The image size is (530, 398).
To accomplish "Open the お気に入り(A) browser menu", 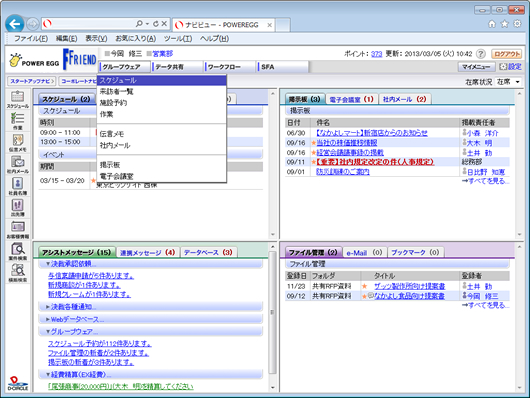I will point(136,39).
